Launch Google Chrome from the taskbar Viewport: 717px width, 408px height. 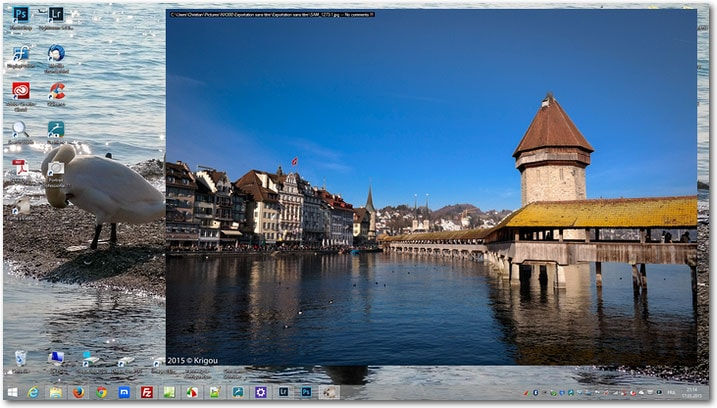pos(101,392)
